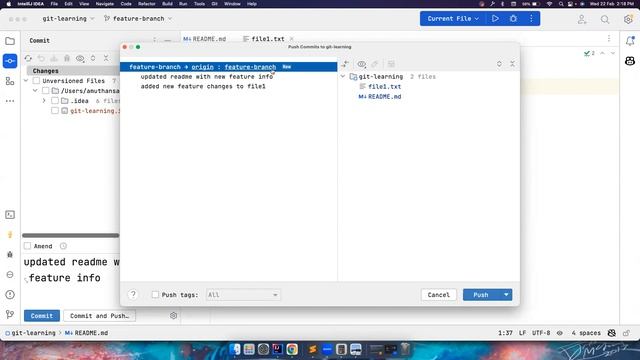
Task: Open commit options gear beside Commit and Push
Action: point(173,316)
